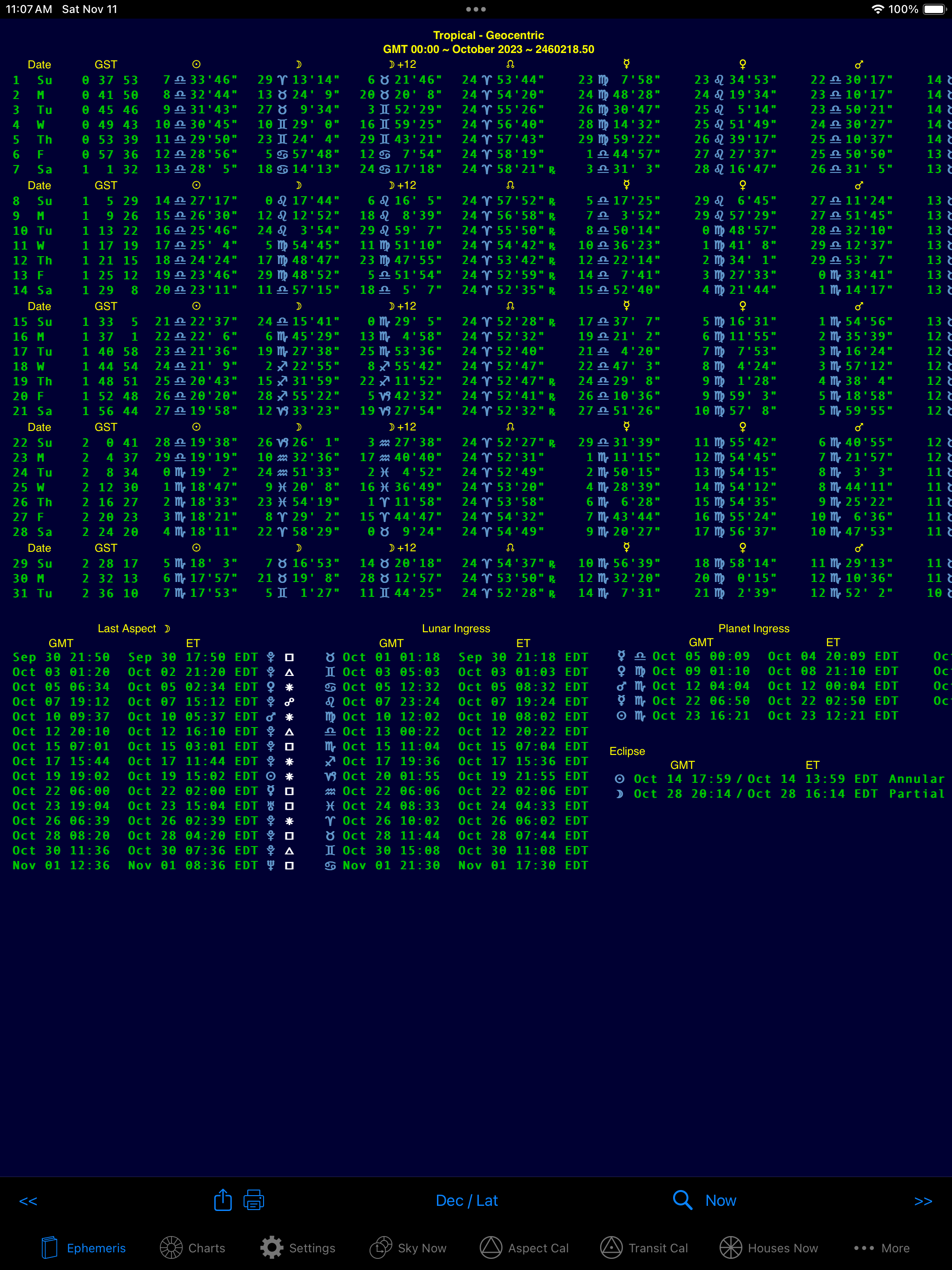Tap the Mercury symbol header, first week

tap(627, 64)
